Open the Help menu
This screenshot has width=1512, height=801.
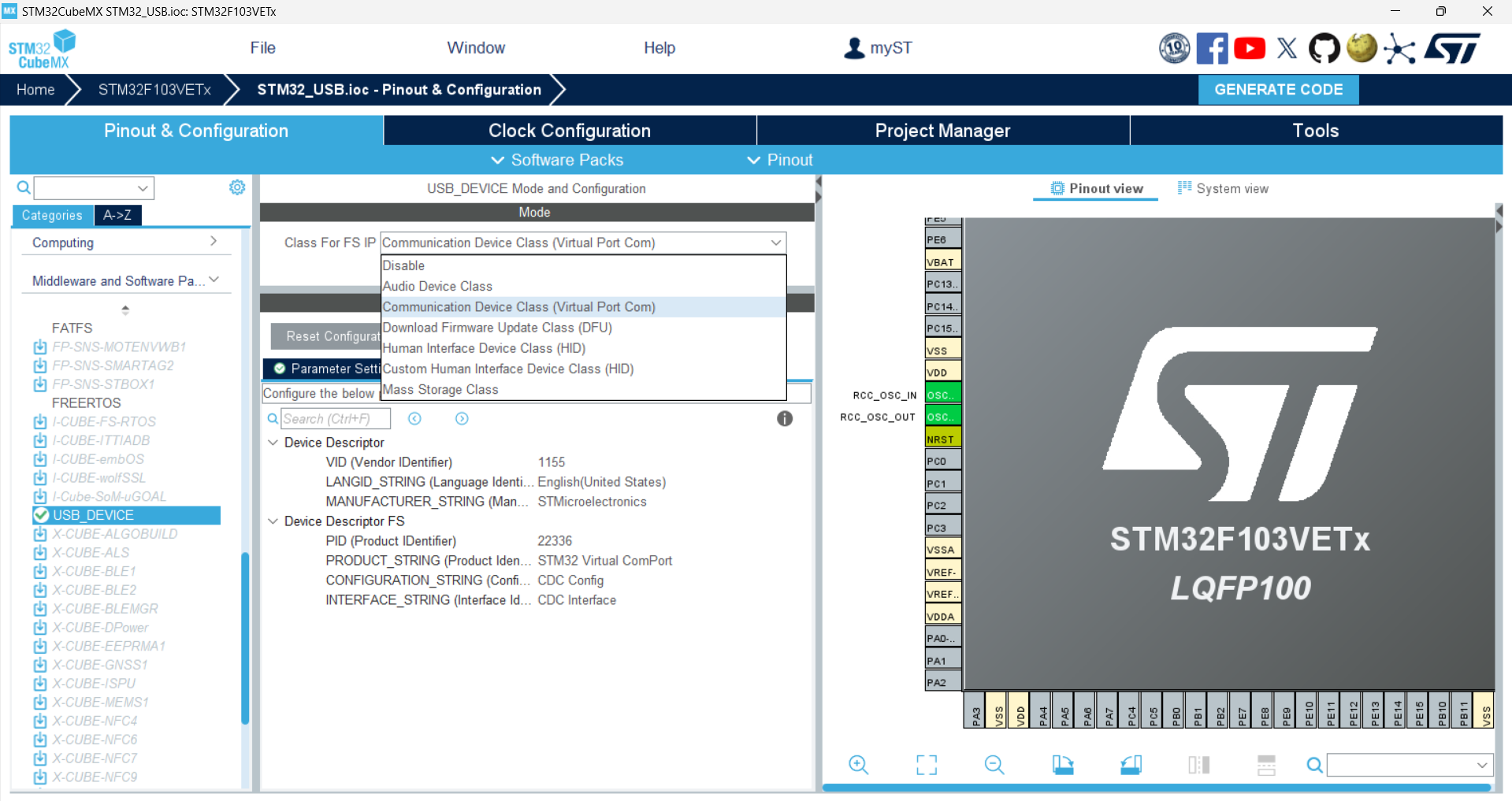click(x=659, y=48)
